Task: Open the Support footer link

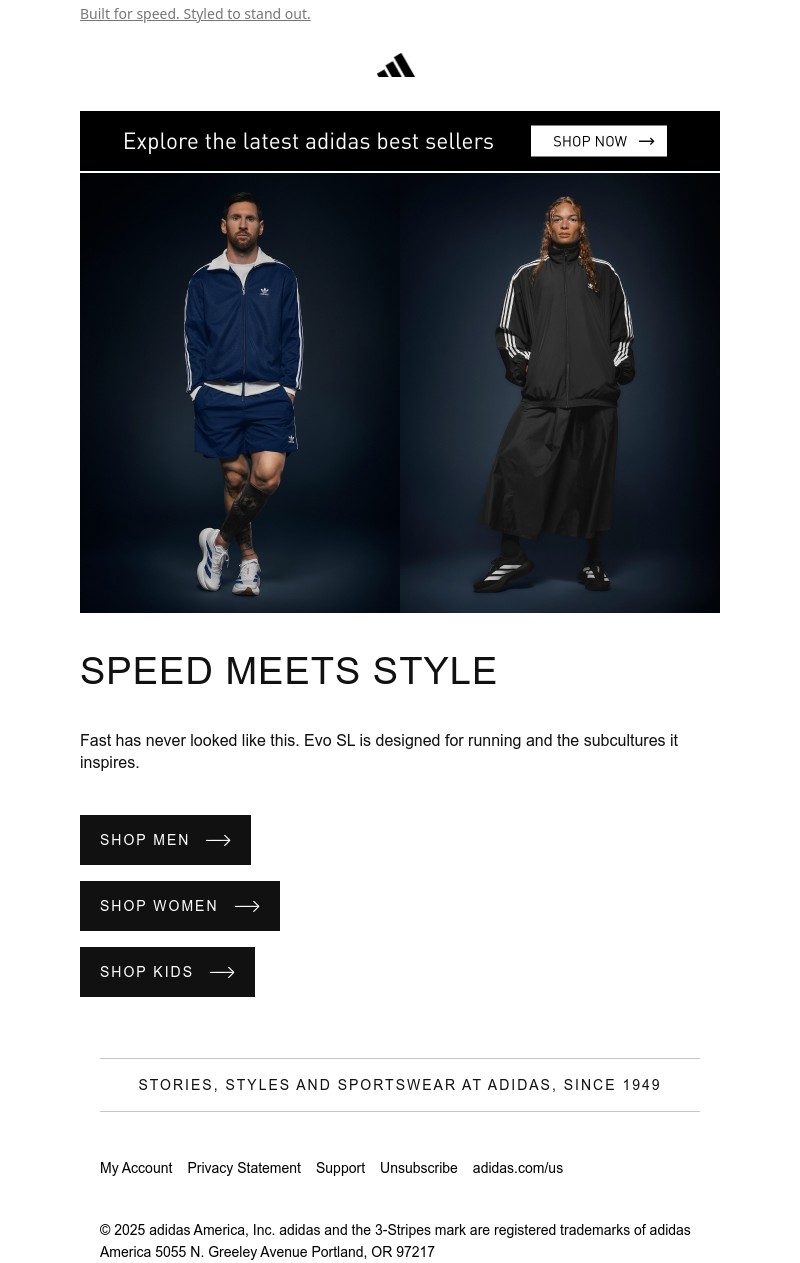Action: 340,1168
